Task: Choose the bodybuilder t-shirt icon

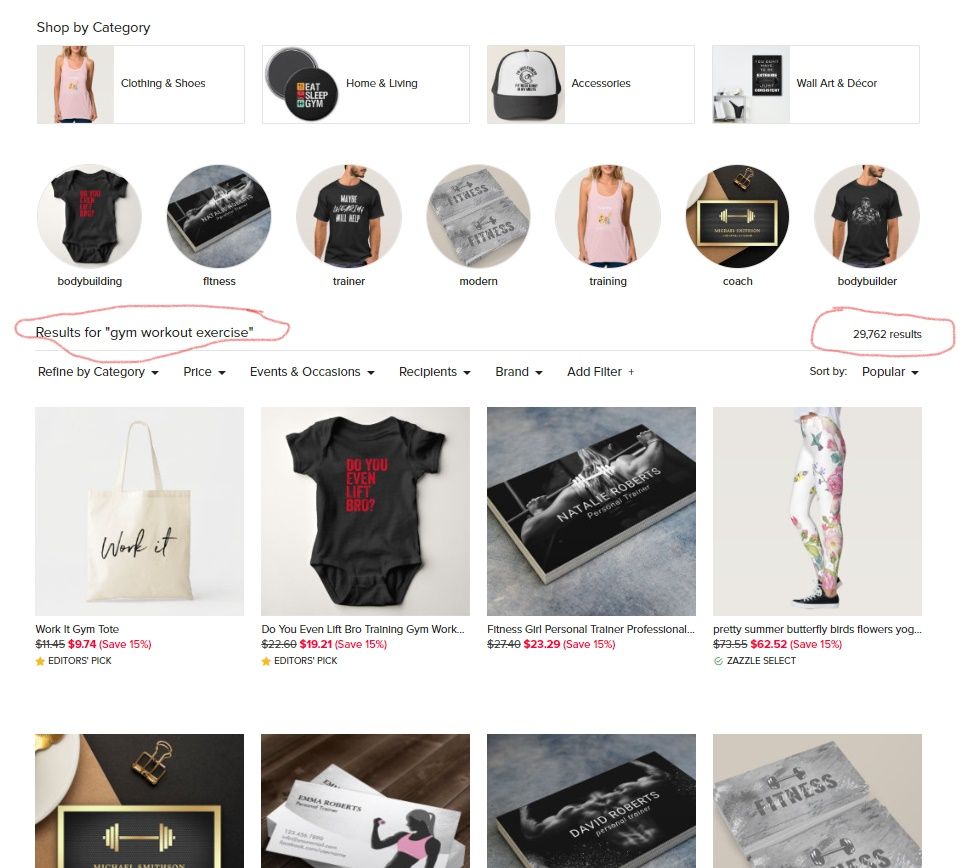Action: click(867, 216)
